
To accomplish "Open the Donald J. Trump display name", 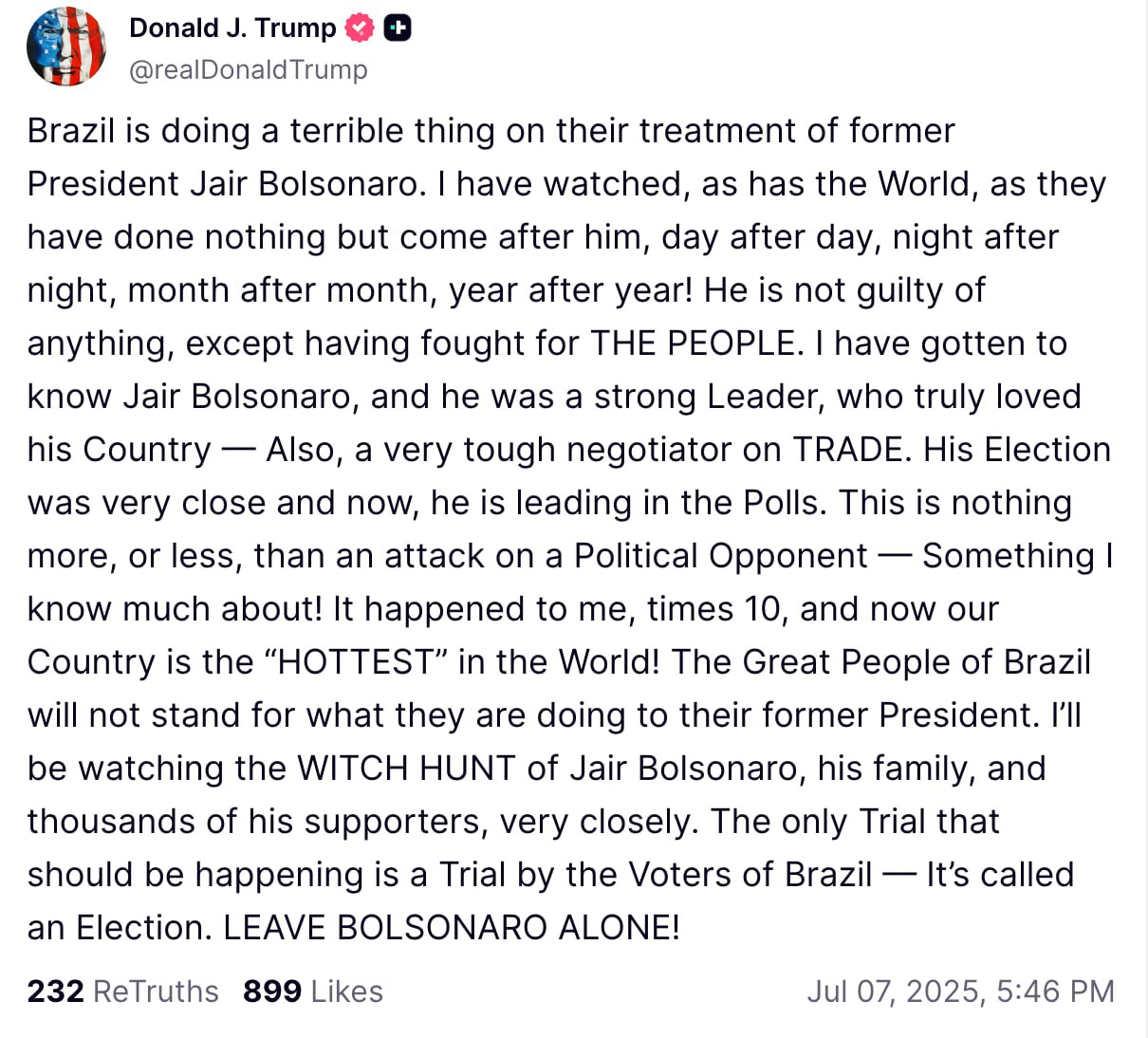I will pyautogui.click(x=232, y=28).
